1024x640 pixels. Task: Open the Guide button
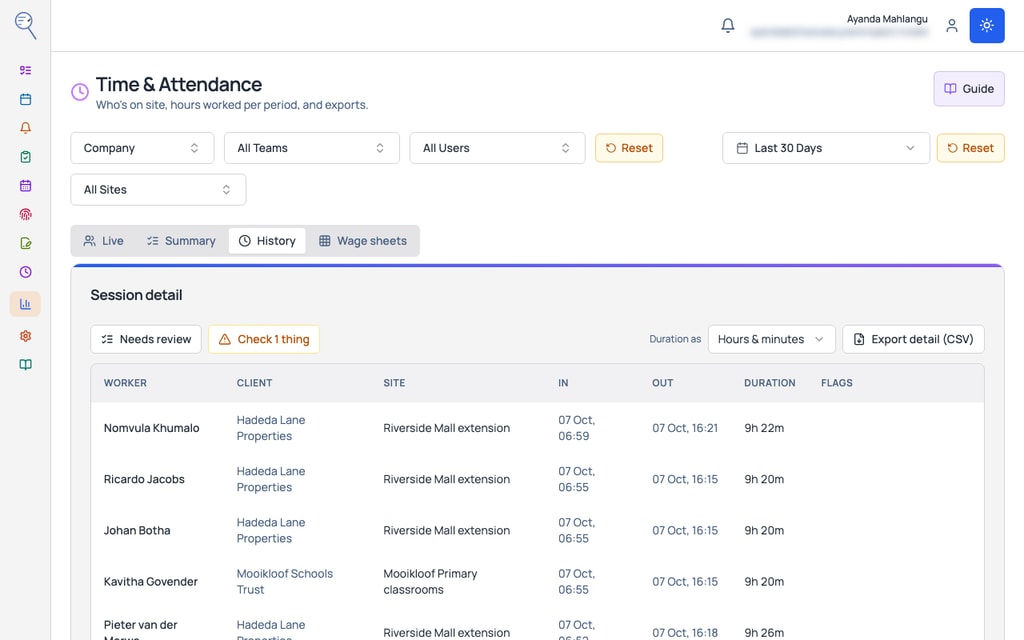pyautogui.click(x=968, y=89)
